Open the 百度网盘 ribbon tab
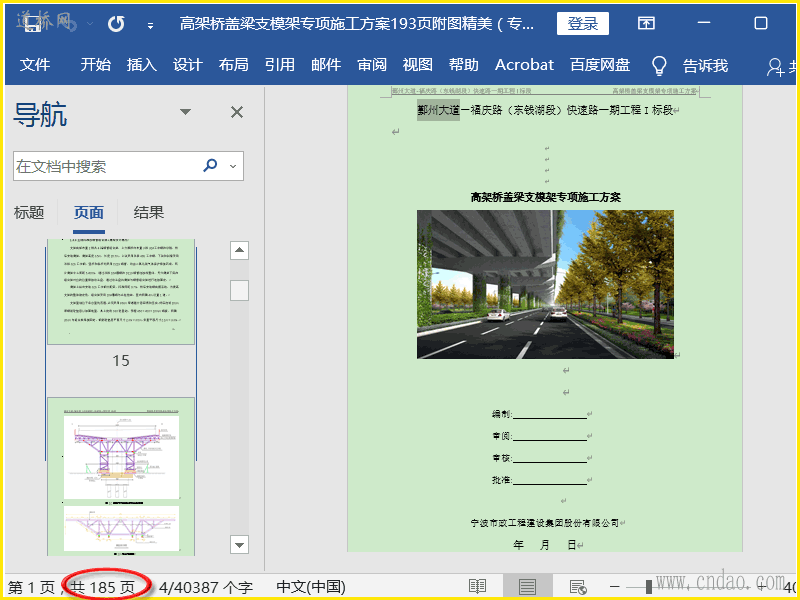This screenshot has width=800, height=600. click(600, 65)
